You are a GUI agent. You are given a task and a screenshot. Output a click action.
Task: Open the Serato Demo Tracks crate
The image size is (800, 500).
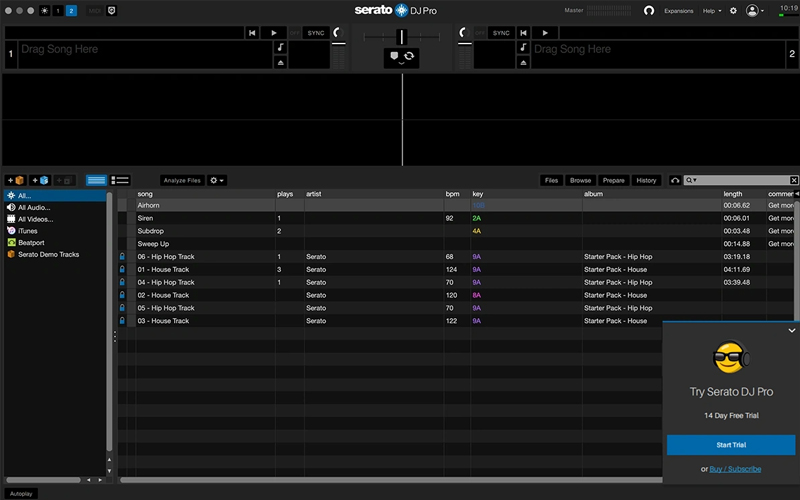click(x=48, y=255)
